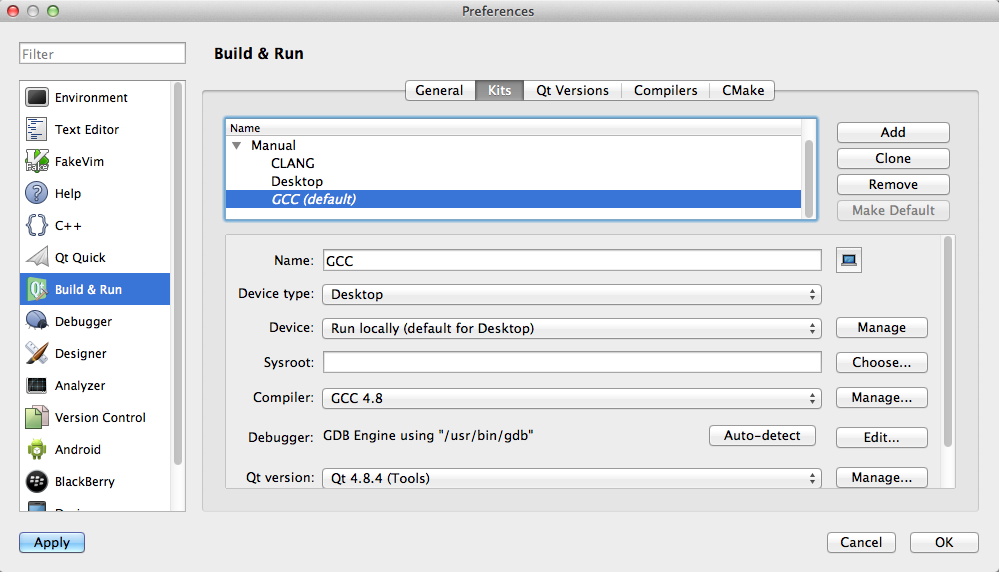This screenshot has height=572, width=999.
Task: Select the CLANG kit in the list
Action: pyautogui.click(x=293, y=164)
